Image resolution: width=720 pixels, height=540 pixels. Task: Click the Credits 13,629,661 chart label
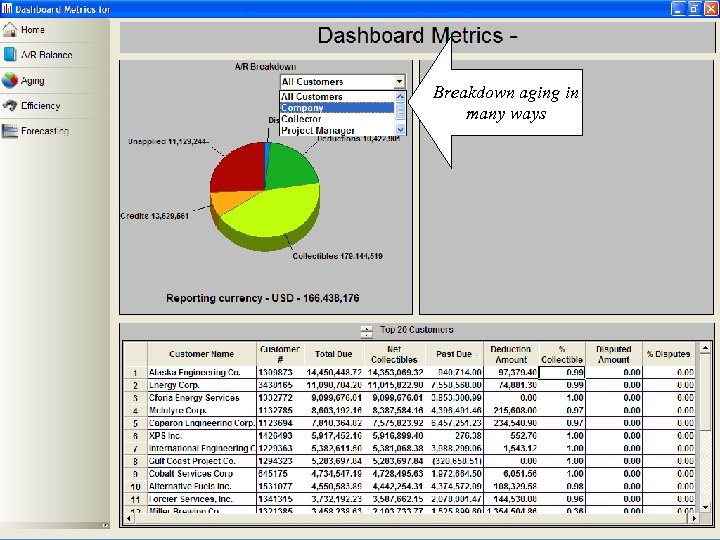[154, 216]
